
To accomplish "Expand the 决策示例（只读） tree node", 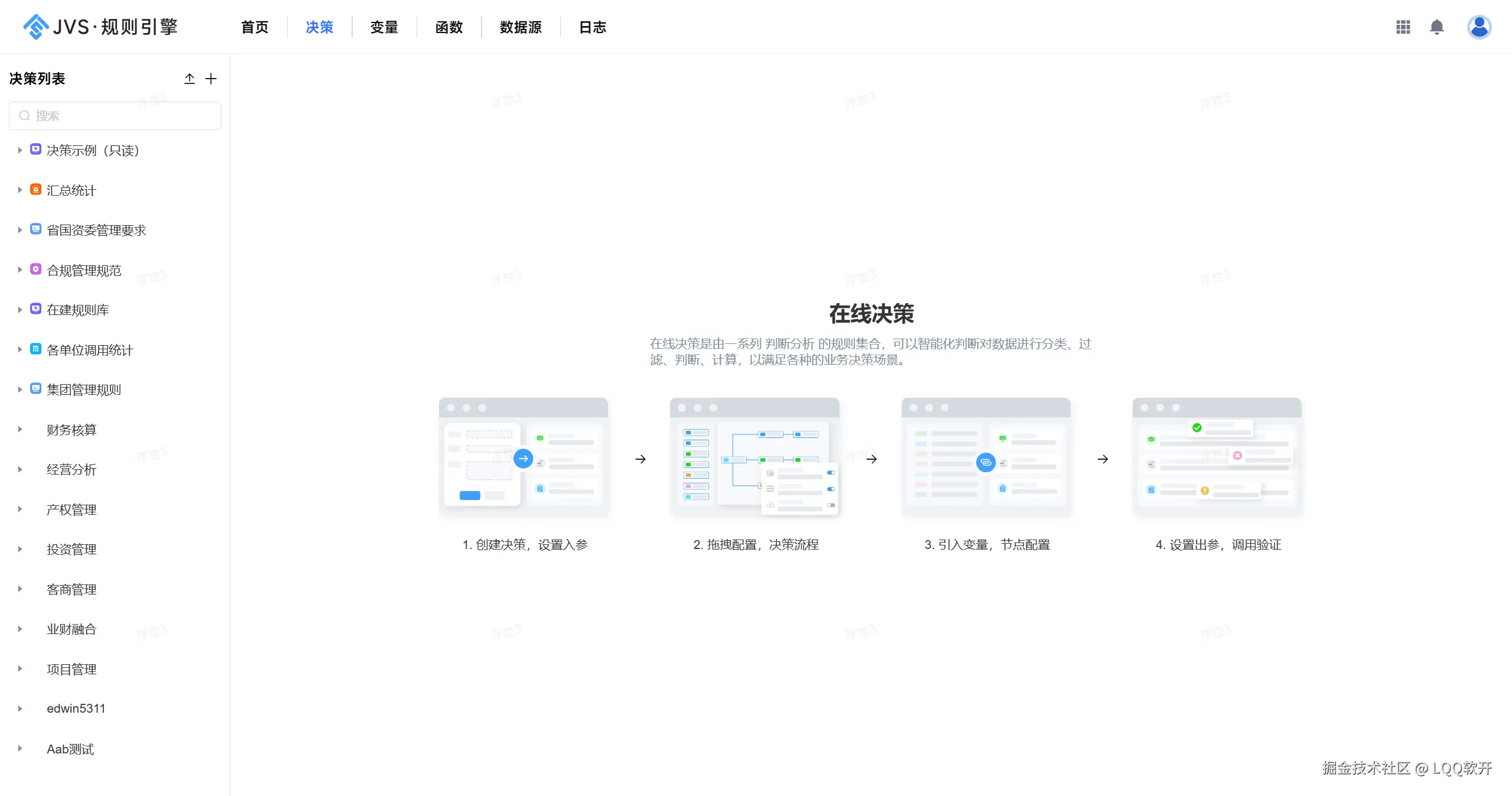I will 19,150.
